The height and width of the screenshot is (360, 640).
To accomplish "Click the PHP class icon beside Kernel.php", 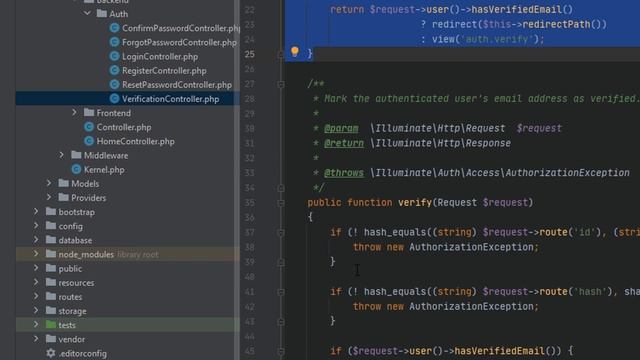I will (x=76, y=169).
